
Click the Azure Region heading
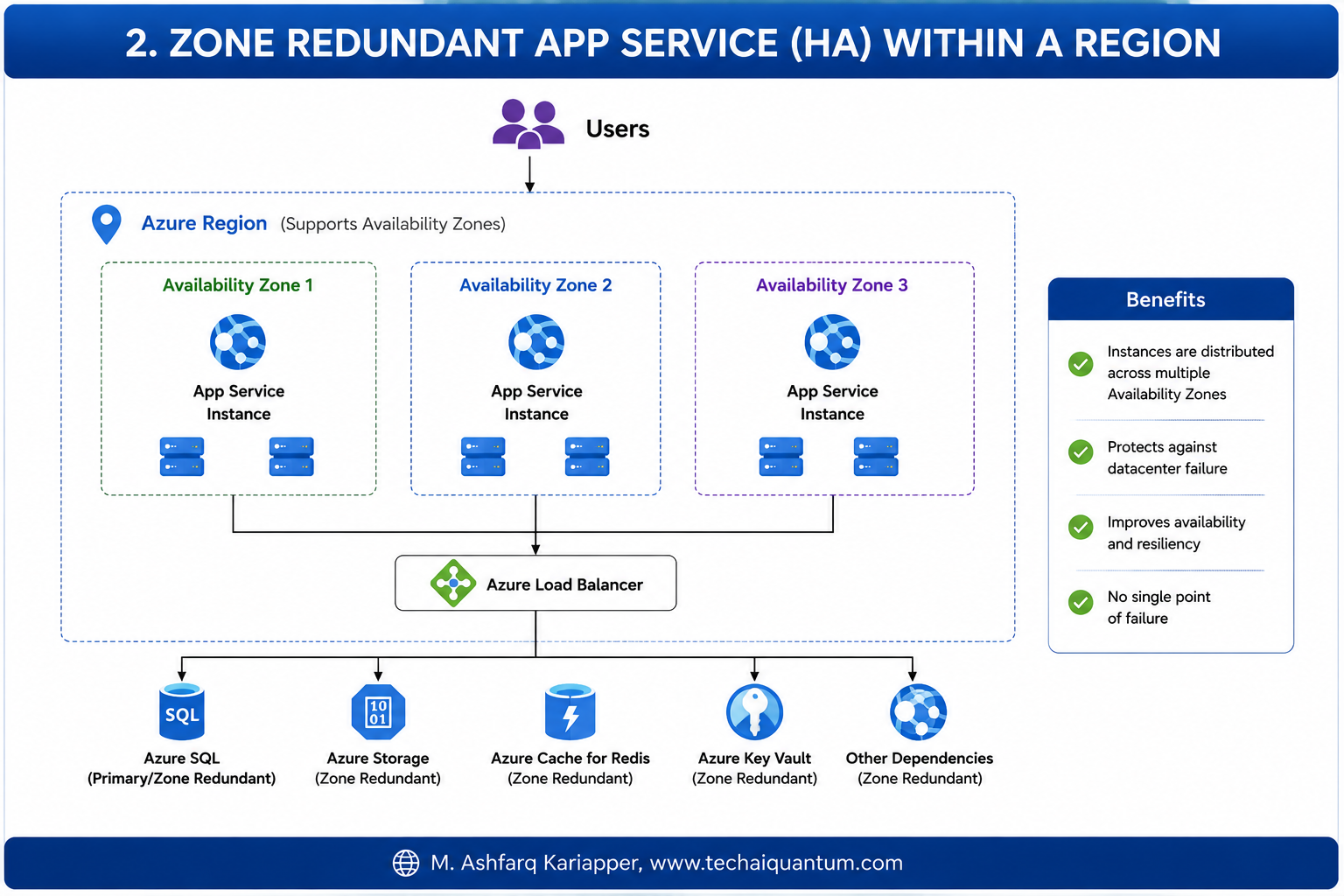(204, 224)
